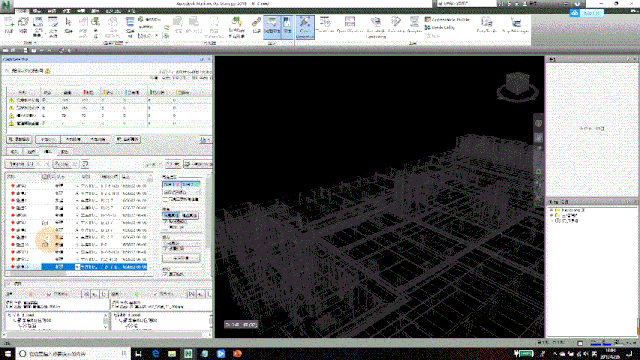
Task: Open the Quantification tool icon
Action: (350, 24)
